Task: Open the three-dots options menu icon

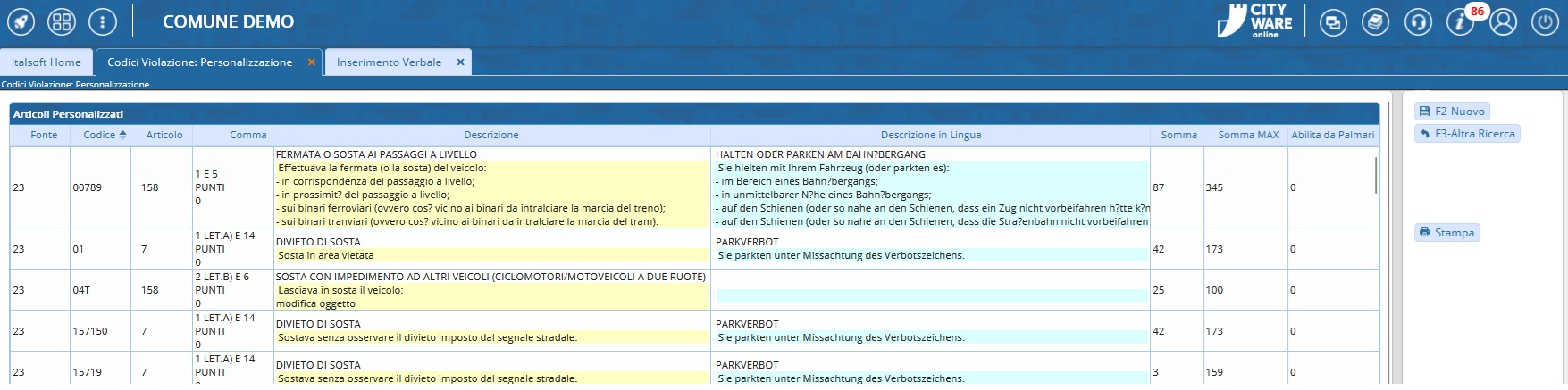Action: pos(103,21)
